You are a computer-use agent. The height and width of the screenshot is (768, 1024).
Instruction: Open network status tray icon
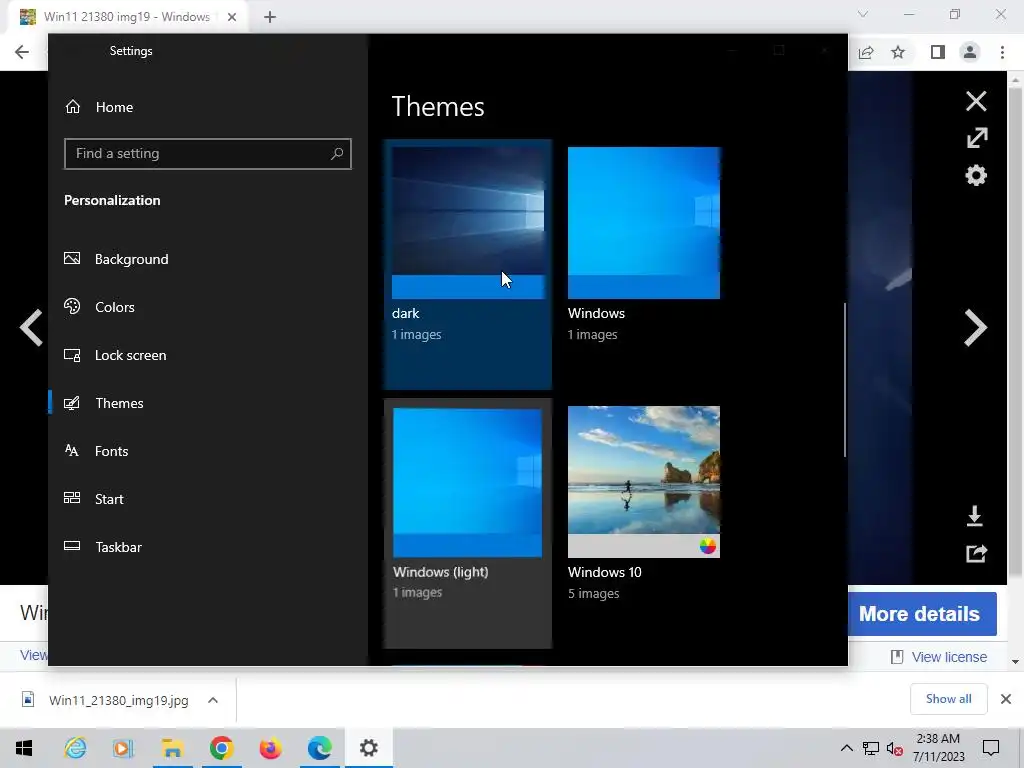[x=871, y=748]
